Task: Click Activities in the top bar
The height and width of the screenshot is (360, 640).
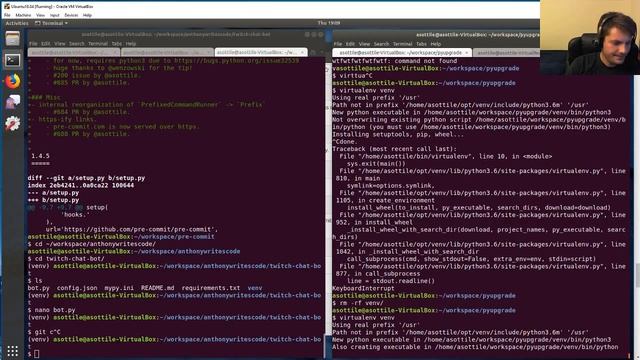Action: 17,23
